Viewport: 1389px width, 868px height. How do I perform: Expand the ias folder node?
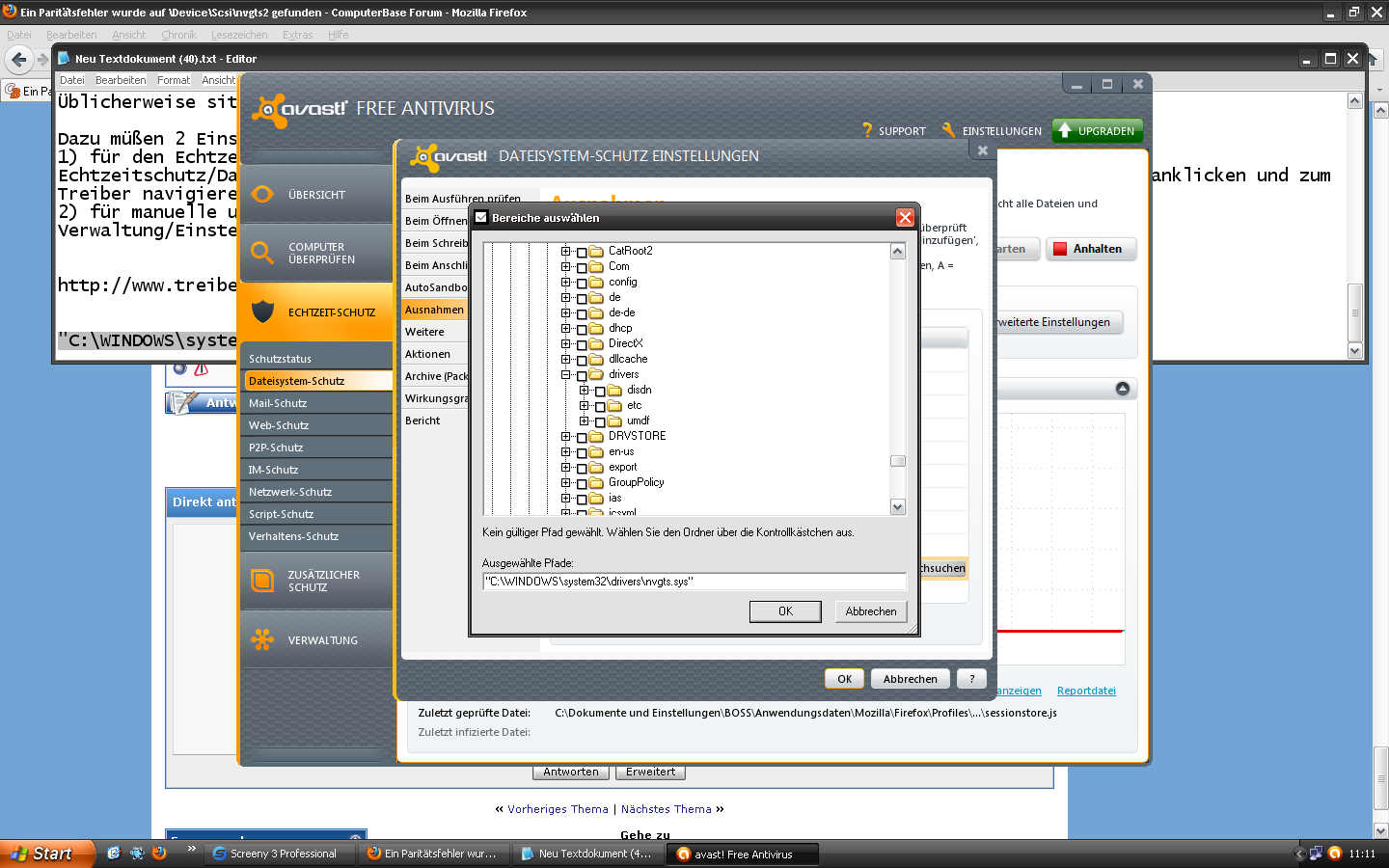(566, 498)
